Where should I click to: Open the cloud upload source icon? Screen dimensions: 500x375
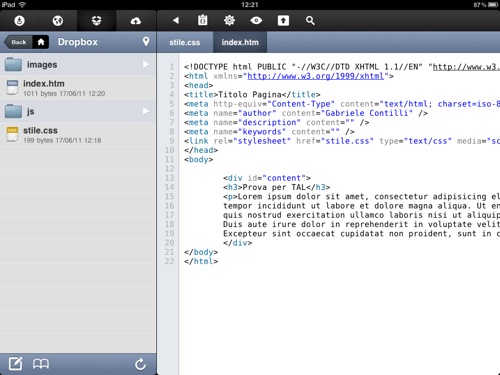pyautogui.click(x=135, y=21)
